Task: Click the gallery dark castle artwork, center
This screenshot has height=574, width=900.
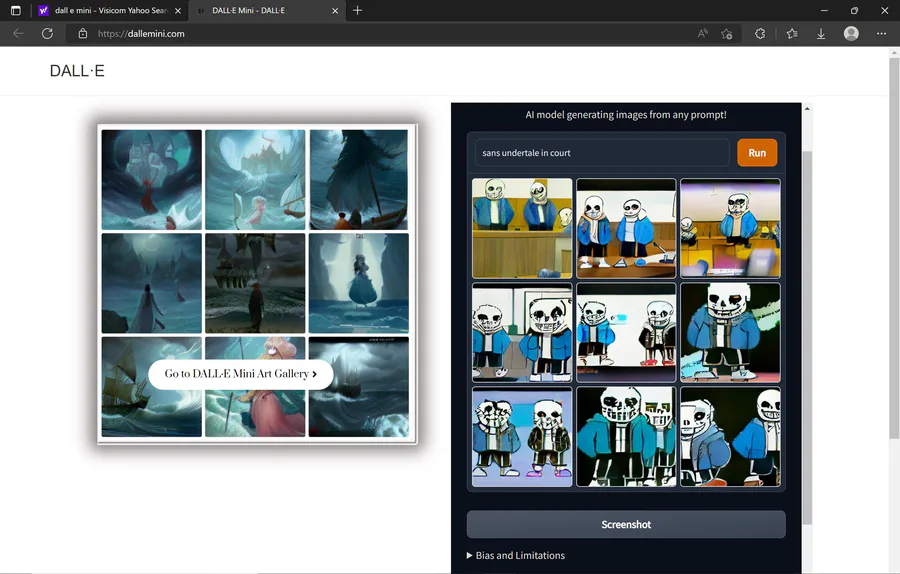Action: coord(255,283)
